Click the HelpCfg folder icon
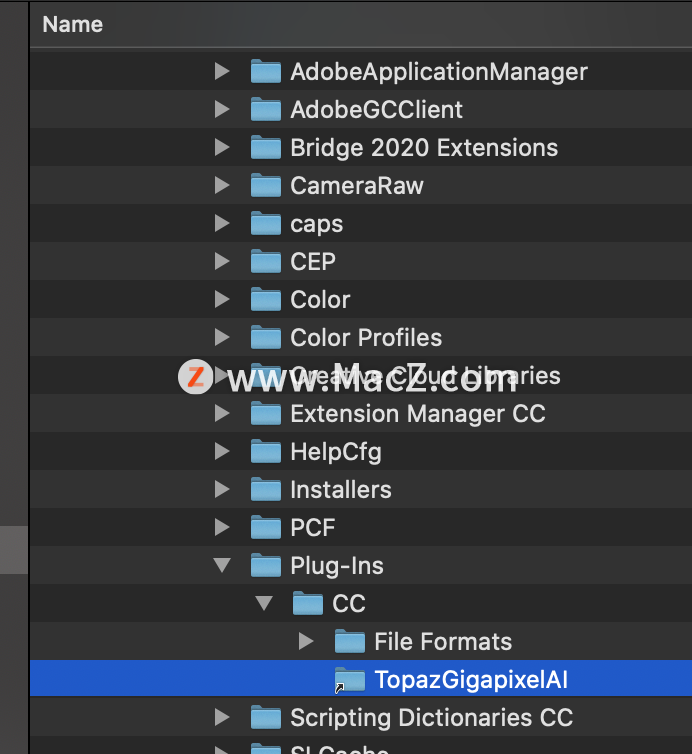The image size is (692, 754). click(x=266, y=451)
